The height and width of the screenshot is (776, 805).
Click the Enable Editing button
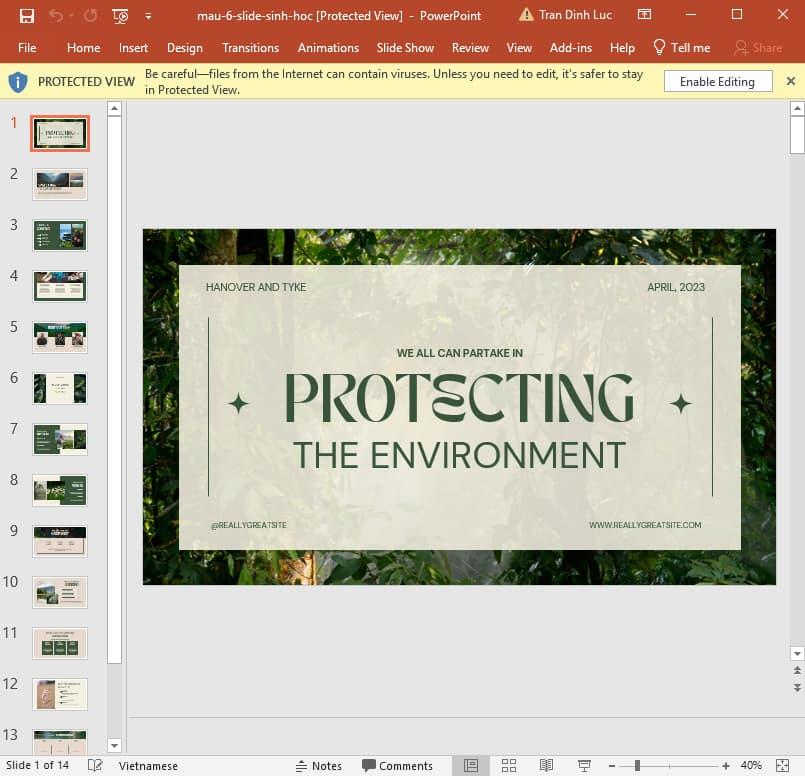click(717, 81)
